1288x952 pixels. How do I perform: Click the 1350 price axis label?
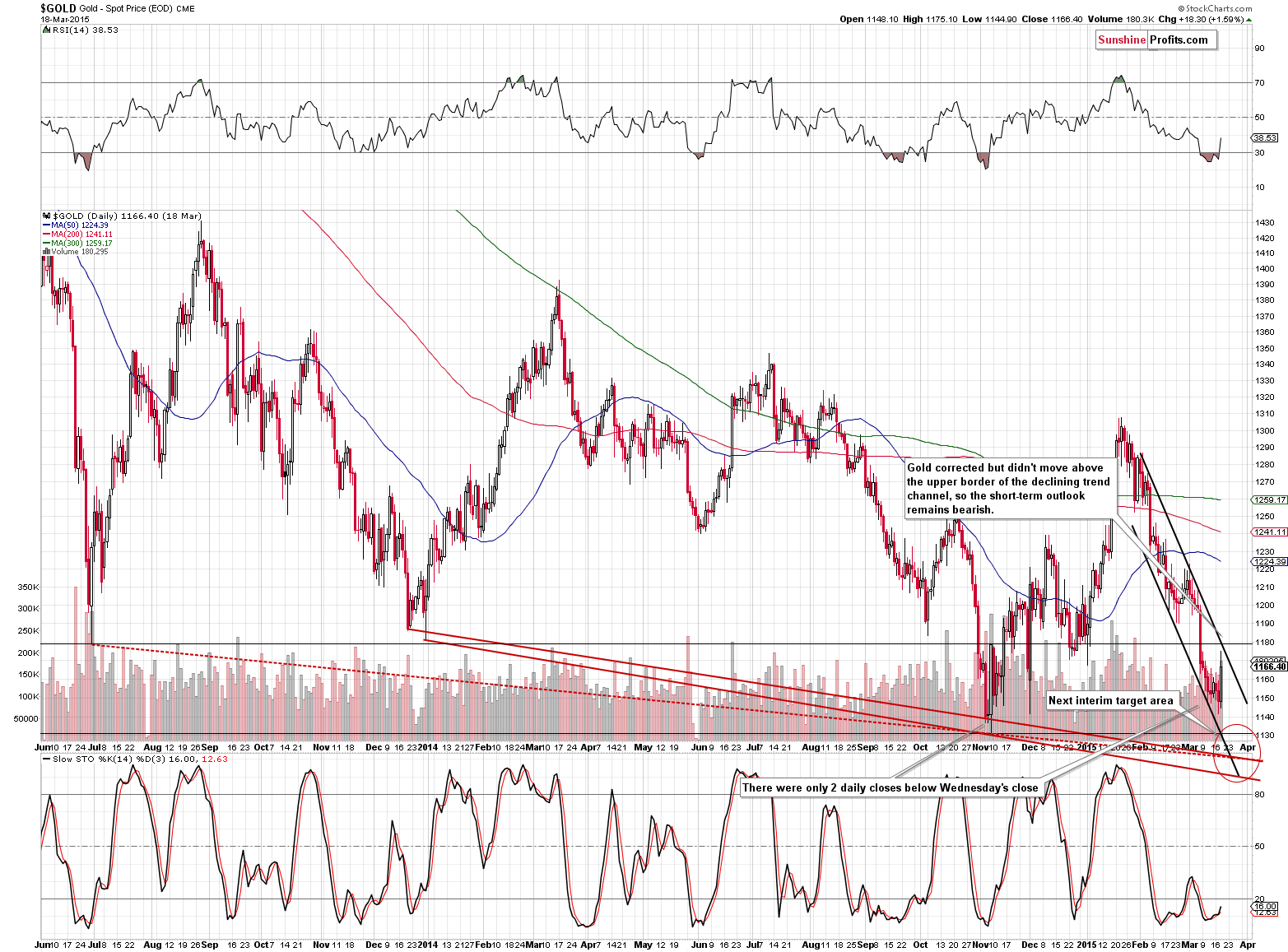1265,348
